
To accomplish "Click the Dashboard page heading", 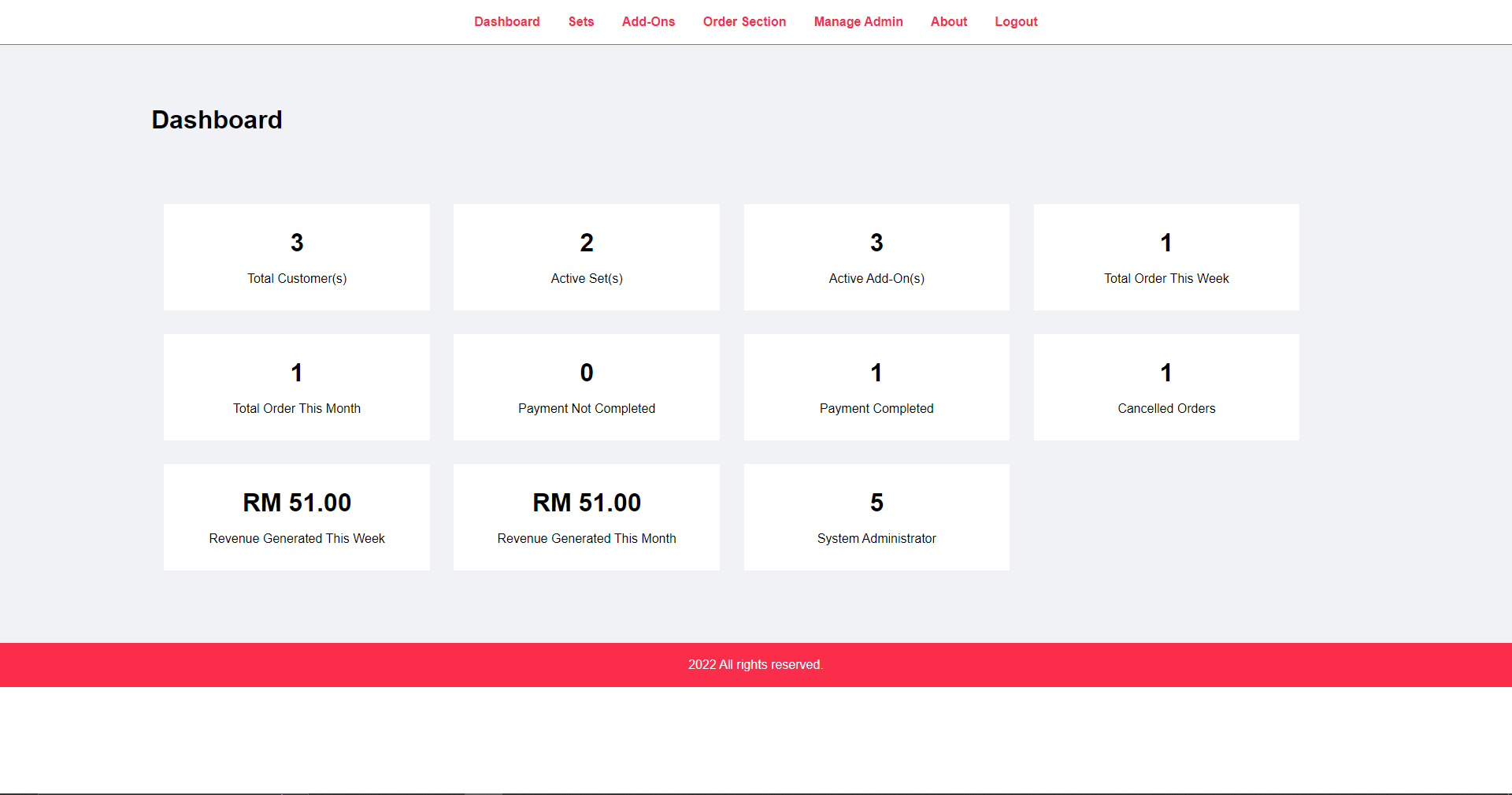I will [217, 120].
